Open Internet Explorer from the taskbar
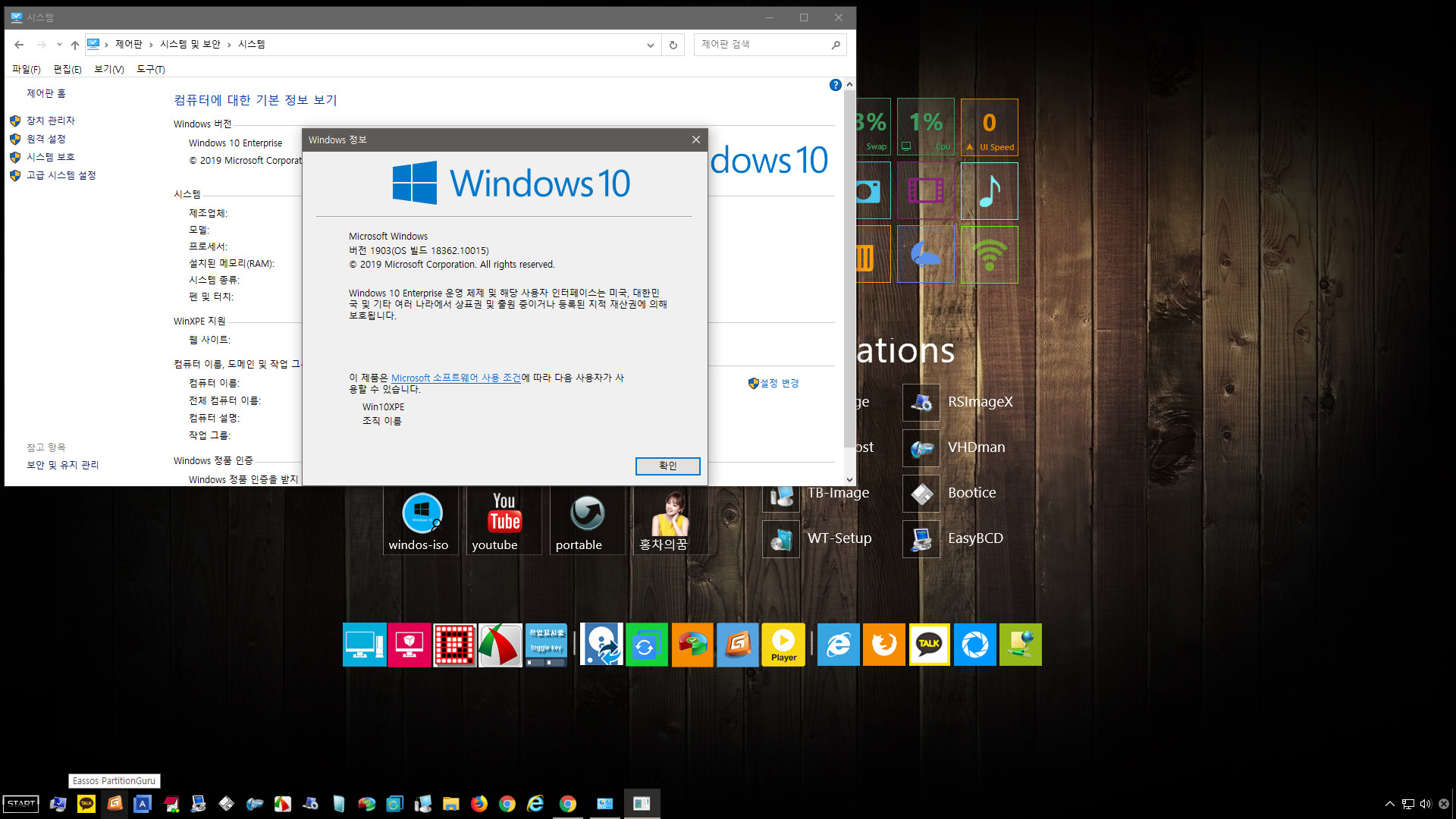 coord(535,804)
